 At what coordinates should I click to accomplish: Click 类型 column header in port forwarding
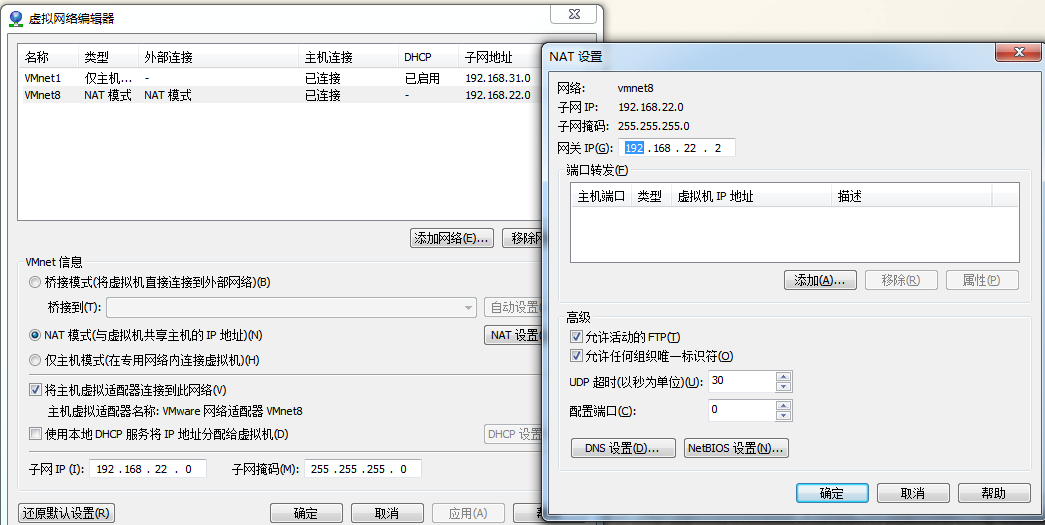pyautogui.click(x=650, y=197)
